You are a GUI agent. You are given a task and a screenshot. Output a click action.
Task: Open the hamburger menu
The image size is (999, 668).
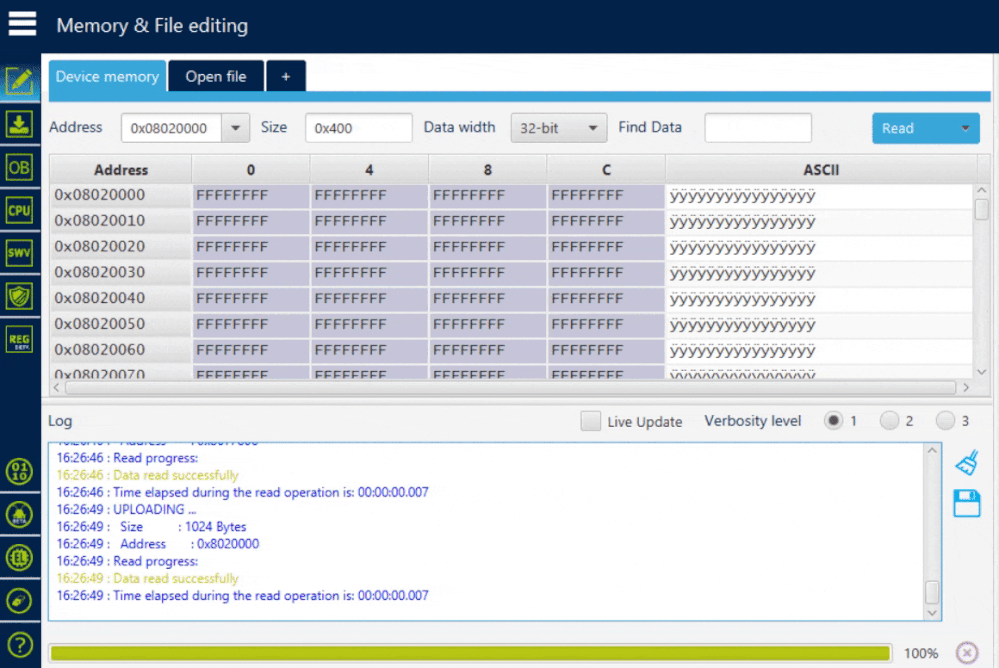coord(22,24)
